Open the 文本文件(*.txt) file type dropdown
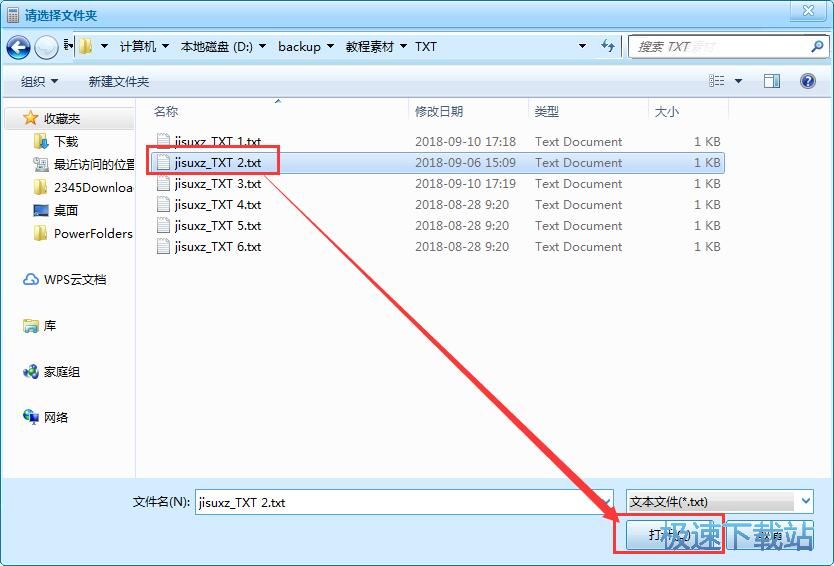This screenshot has width=834, height=566. pos(720,502)
